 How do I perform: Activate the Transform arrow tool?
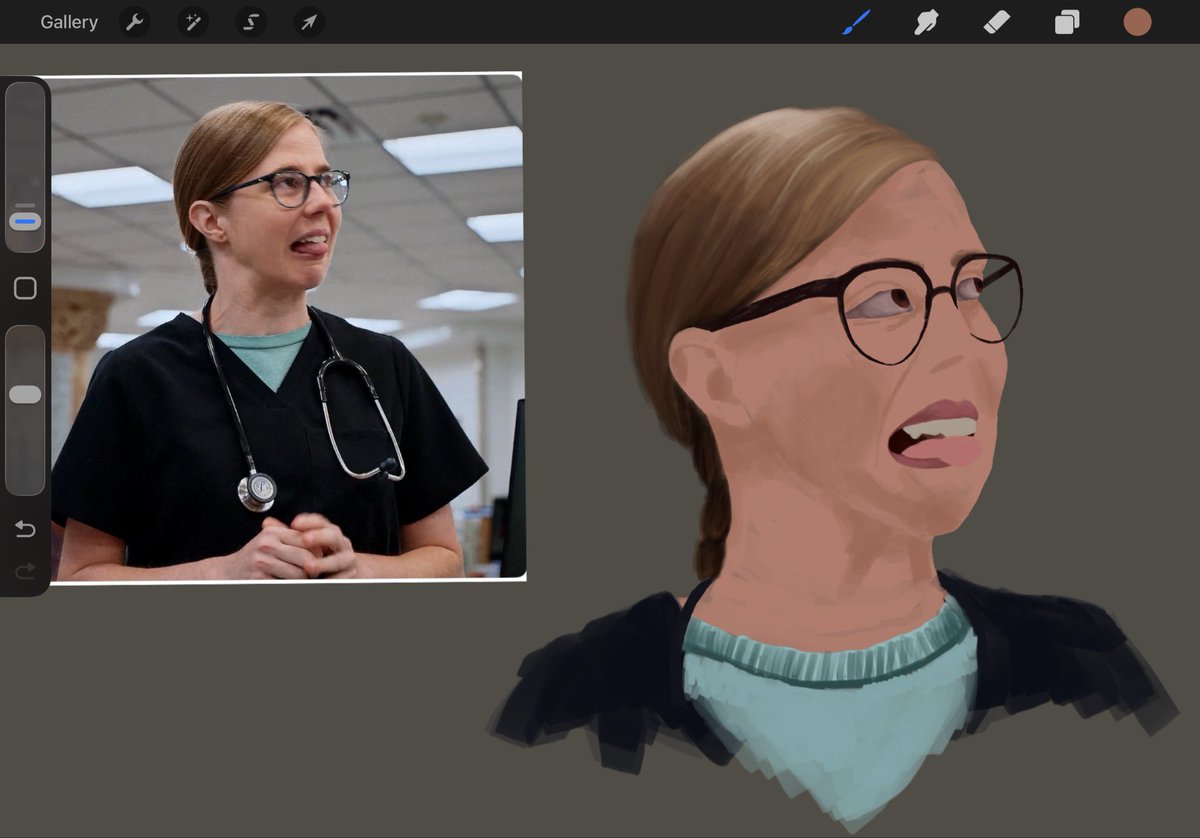click(x=309, y=22)
